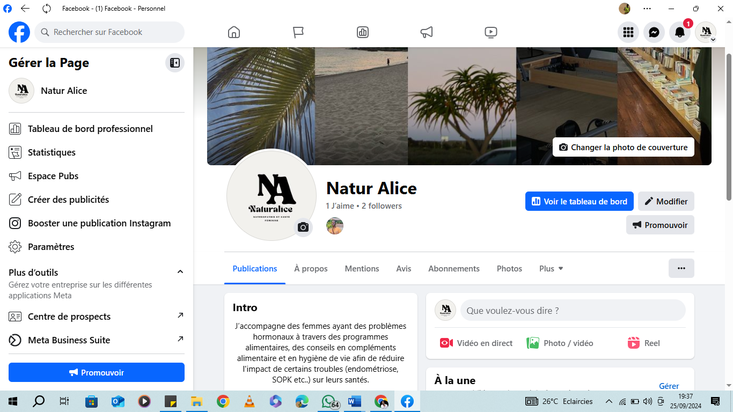Click the Facebook logo beside the search box
Viewport: 733px width, 412px height.
coord(19,32)
